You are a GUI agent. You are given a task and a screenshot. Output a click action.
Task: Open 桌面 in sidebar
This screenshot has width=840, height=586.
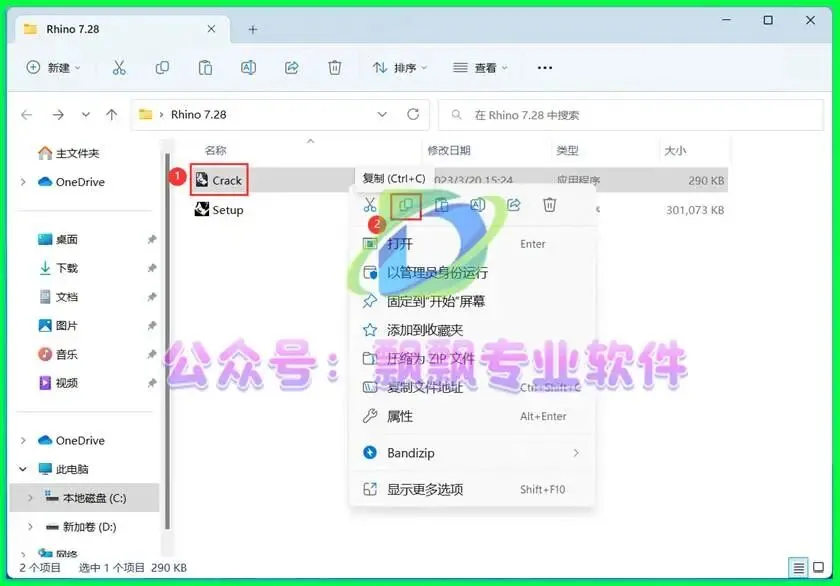tap(58, 239)
